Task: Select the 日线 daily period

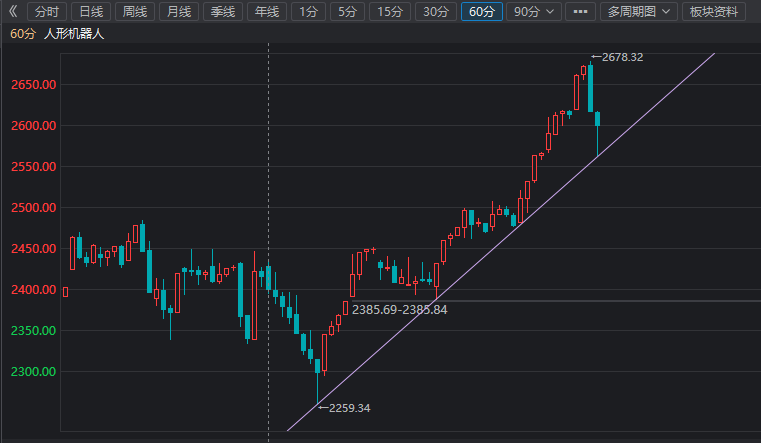Action: coord(91,12)
